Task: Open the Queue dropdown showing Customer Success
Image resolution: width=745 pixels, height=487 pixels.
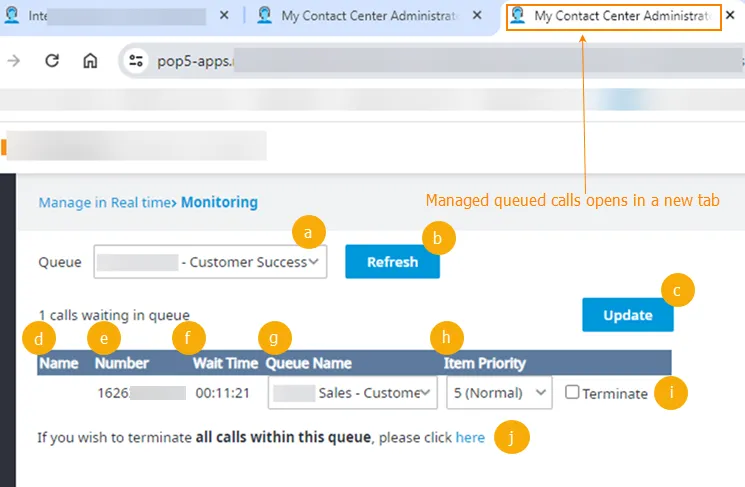Action: tap(210, 262)
